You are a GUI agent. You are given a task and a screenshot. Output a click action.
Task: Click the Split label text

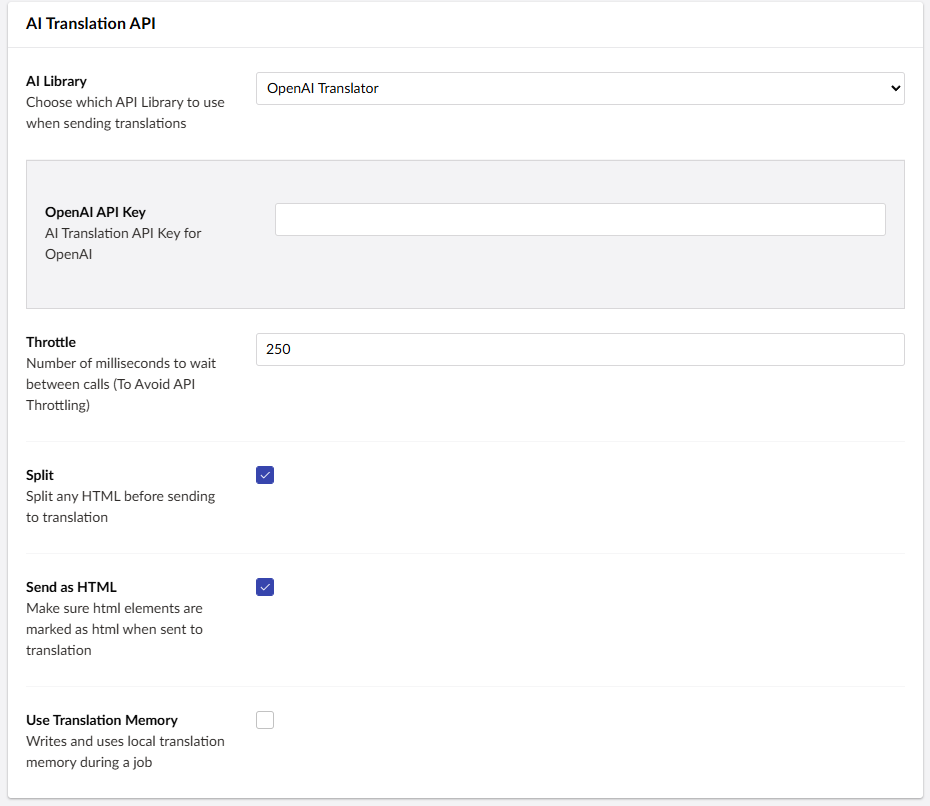(x=40, y=475)
